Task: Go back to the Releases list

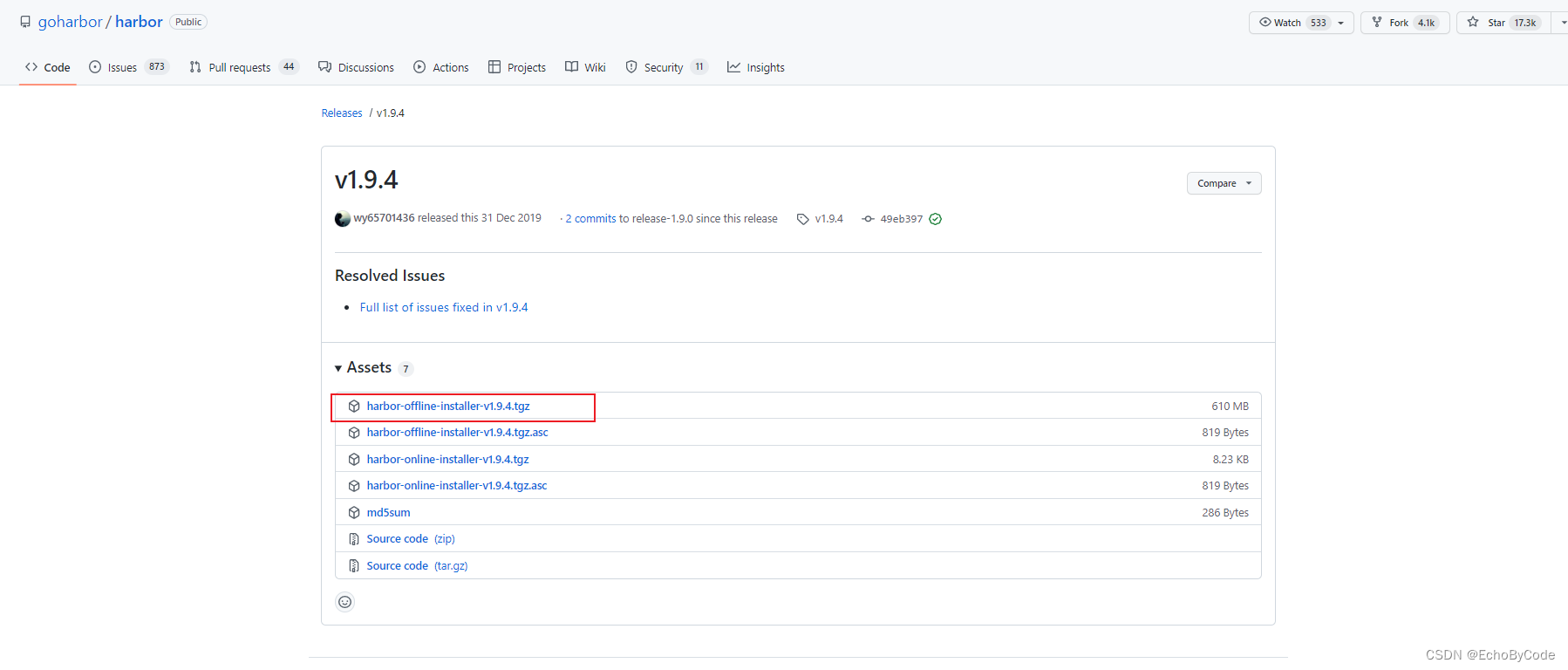Action: (342, 113)
